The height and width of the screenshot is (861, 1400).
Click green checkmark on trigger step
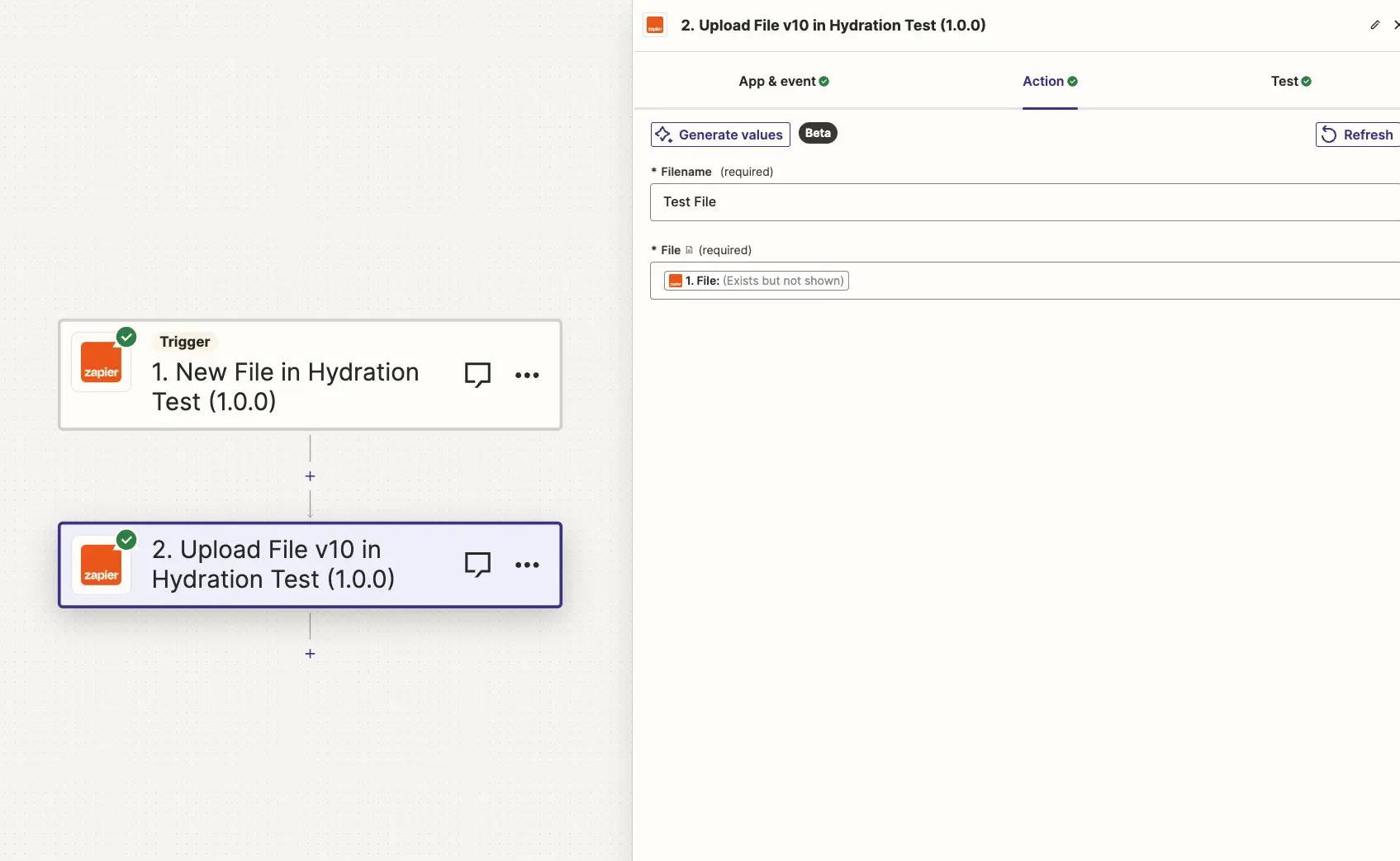pos(126,337)
